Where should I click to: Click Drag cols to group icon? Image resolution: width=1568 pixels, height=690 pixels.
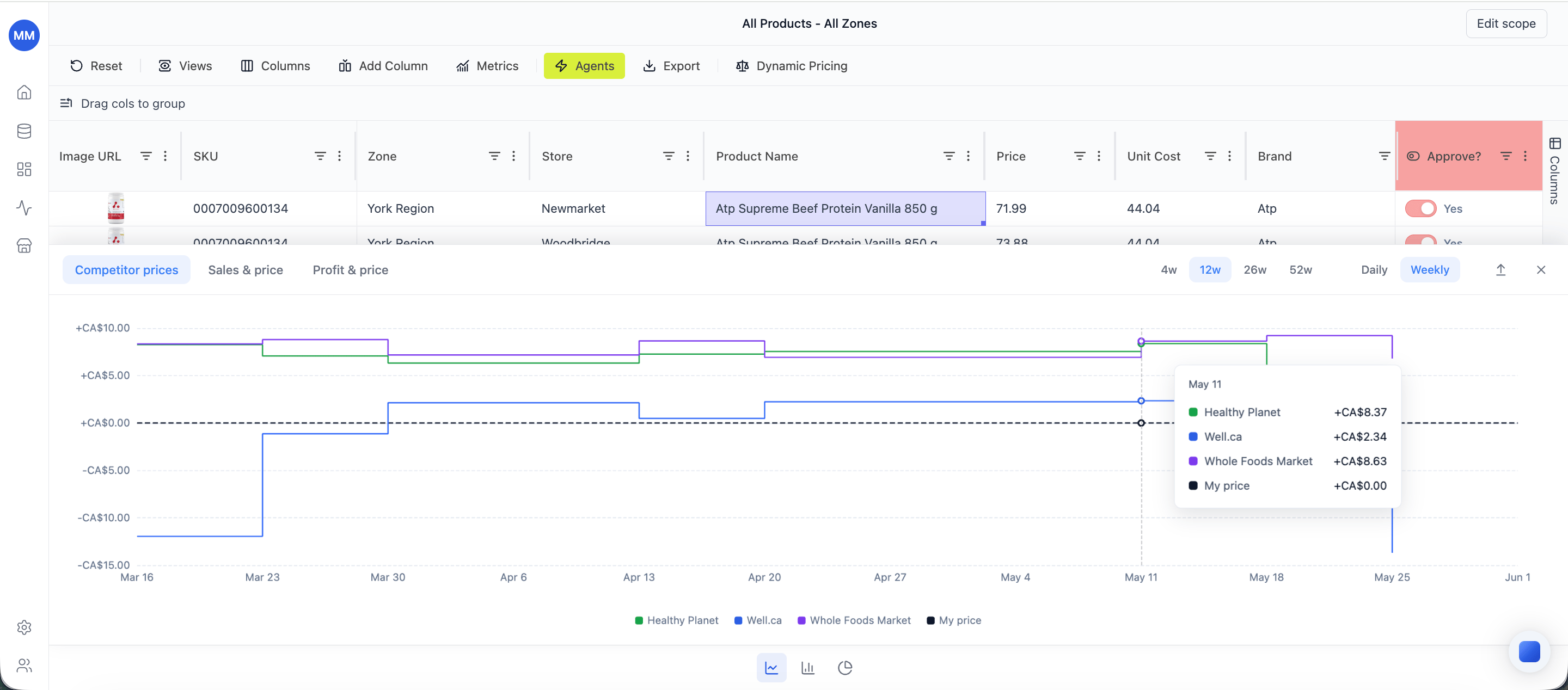point(66,103)
